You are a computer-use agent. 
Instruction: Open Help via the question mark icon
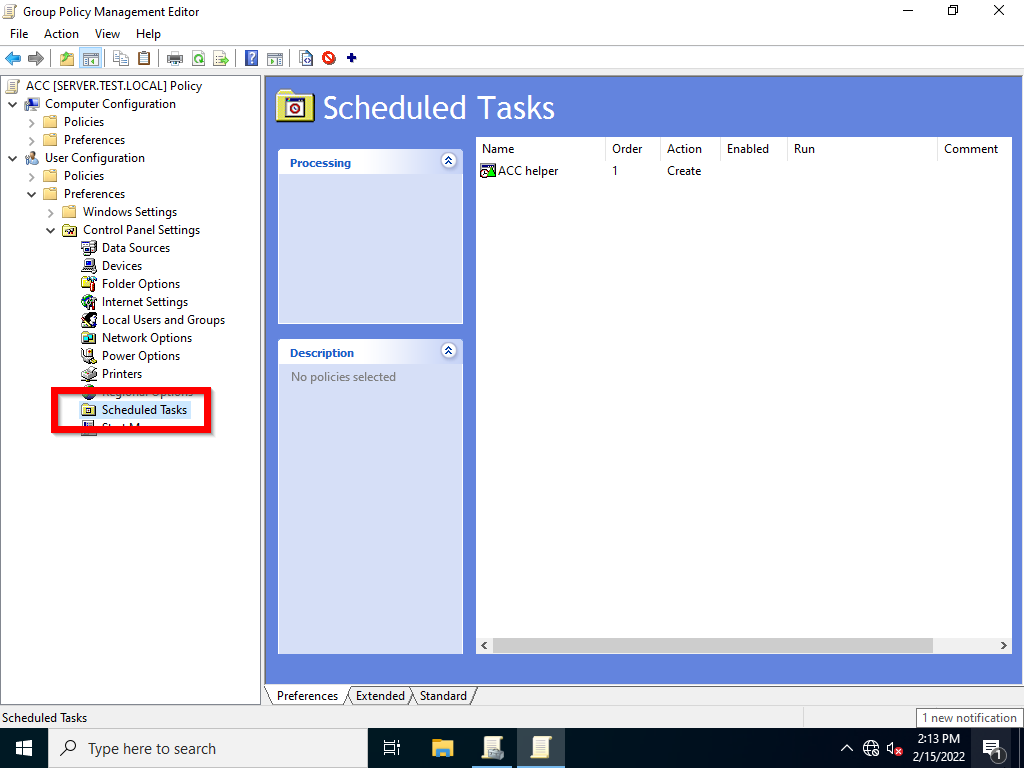point(251,58)
